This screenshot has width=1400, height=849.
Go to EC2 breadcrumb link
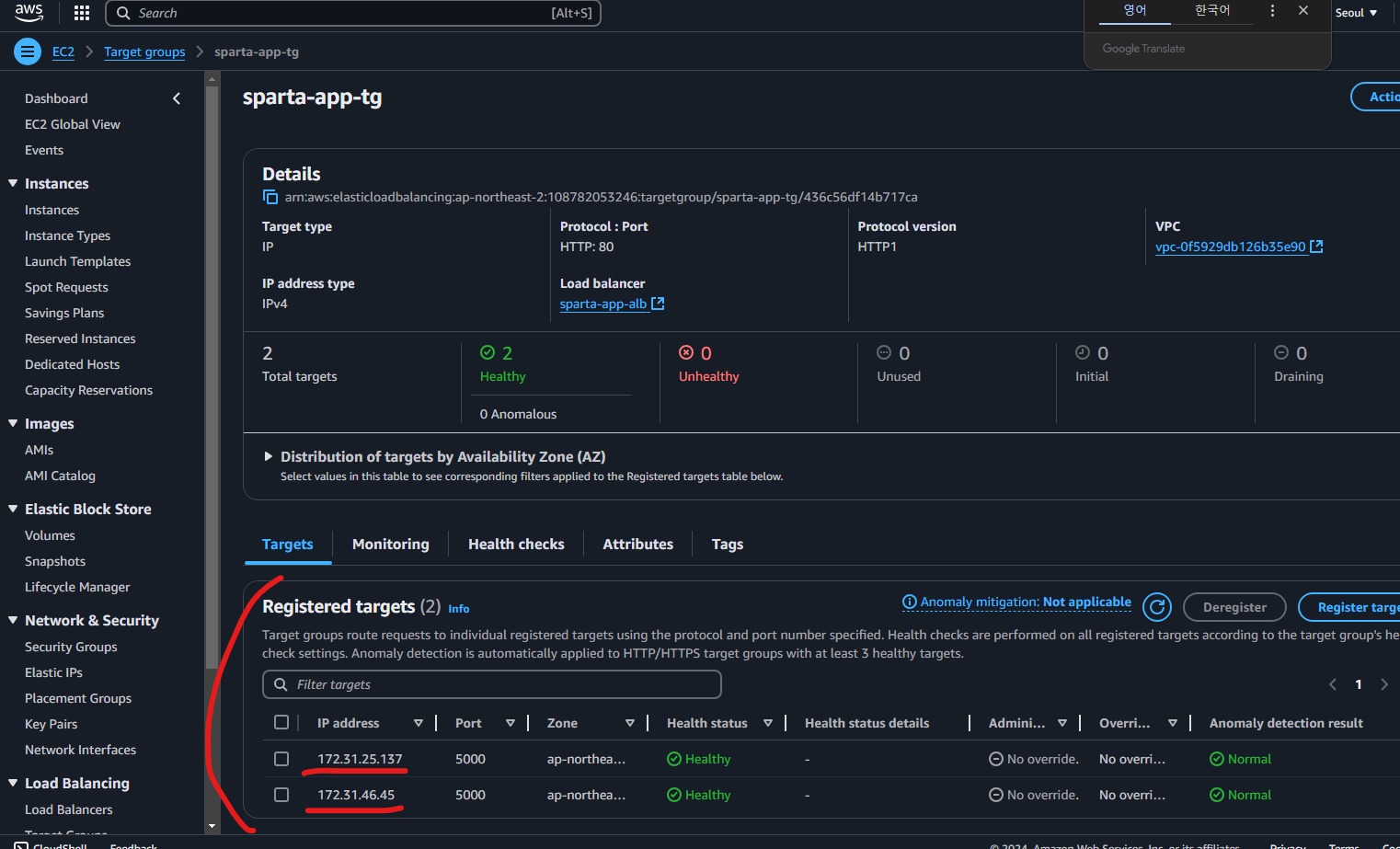[x=63, y=52]
